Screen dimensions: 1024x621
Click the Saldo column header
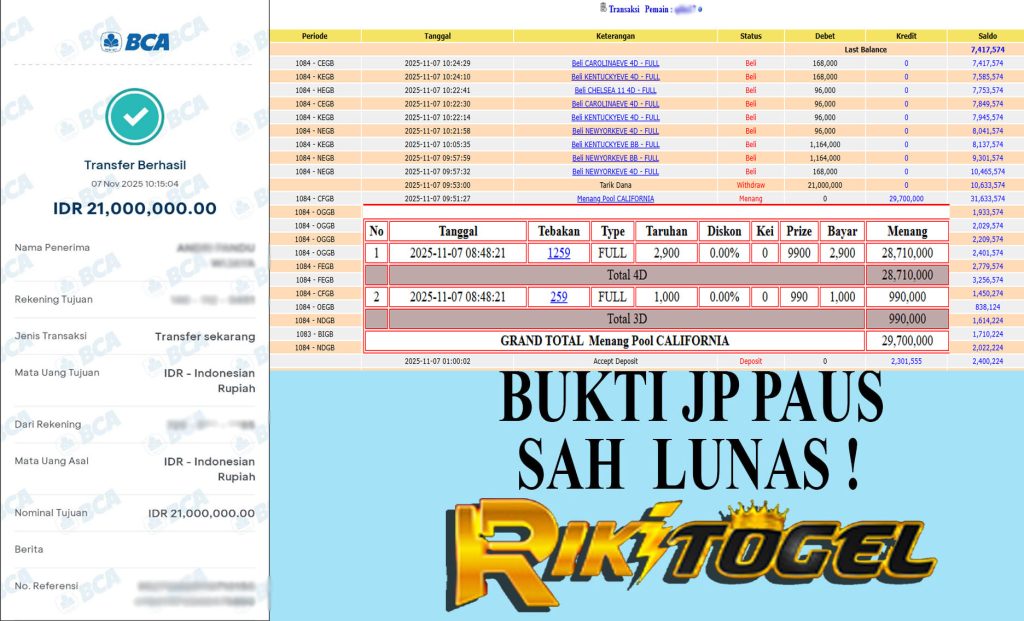click(986, 35)
